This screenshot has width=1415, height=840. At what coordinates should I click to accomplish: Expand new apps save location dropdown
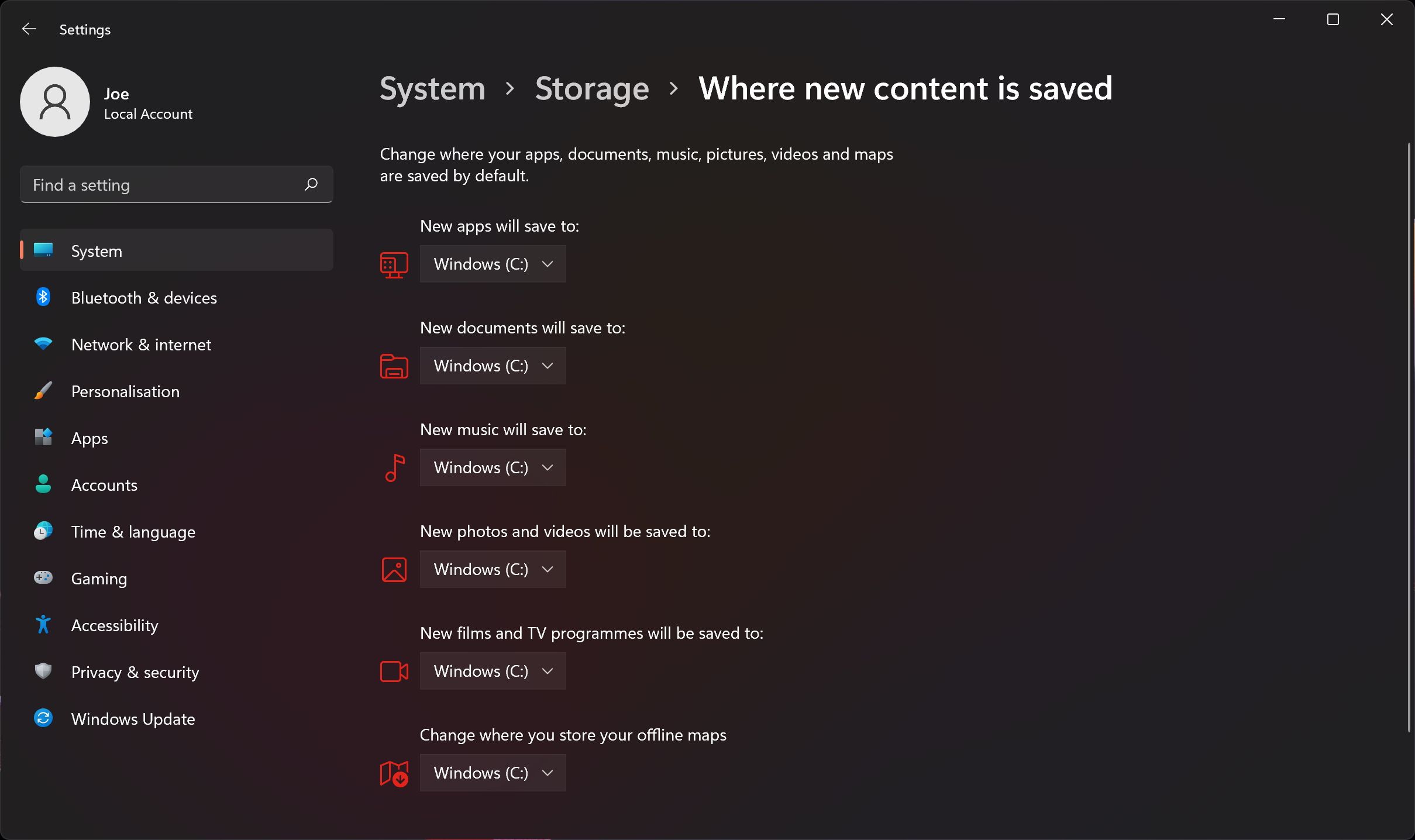coord(492,264)
